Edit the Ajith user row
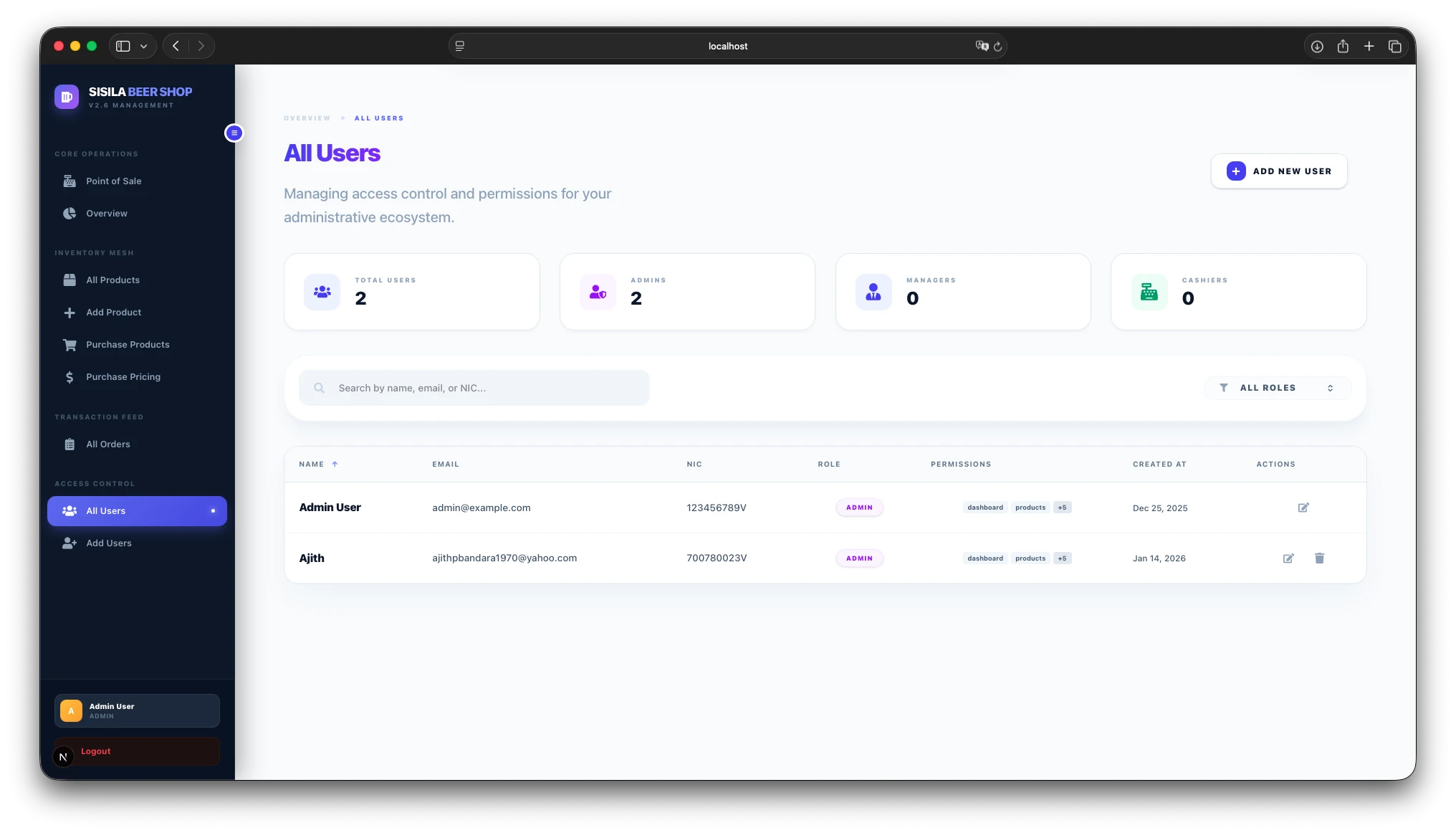This screenshot has width=1456, height=833. pyautogui.click(x=1288, y=558)
